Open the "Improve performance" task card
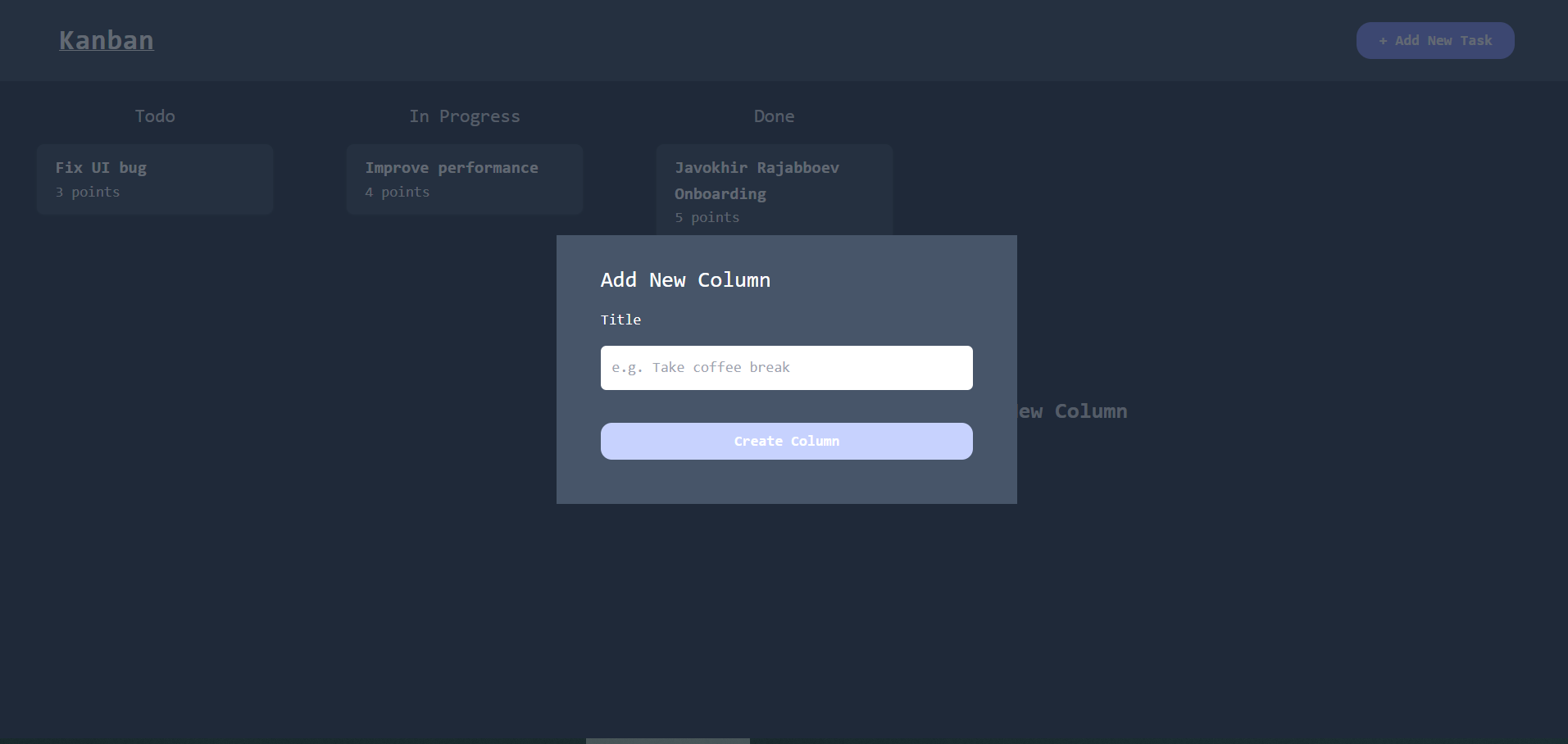Screen dimensions: 1568x744 464,179
